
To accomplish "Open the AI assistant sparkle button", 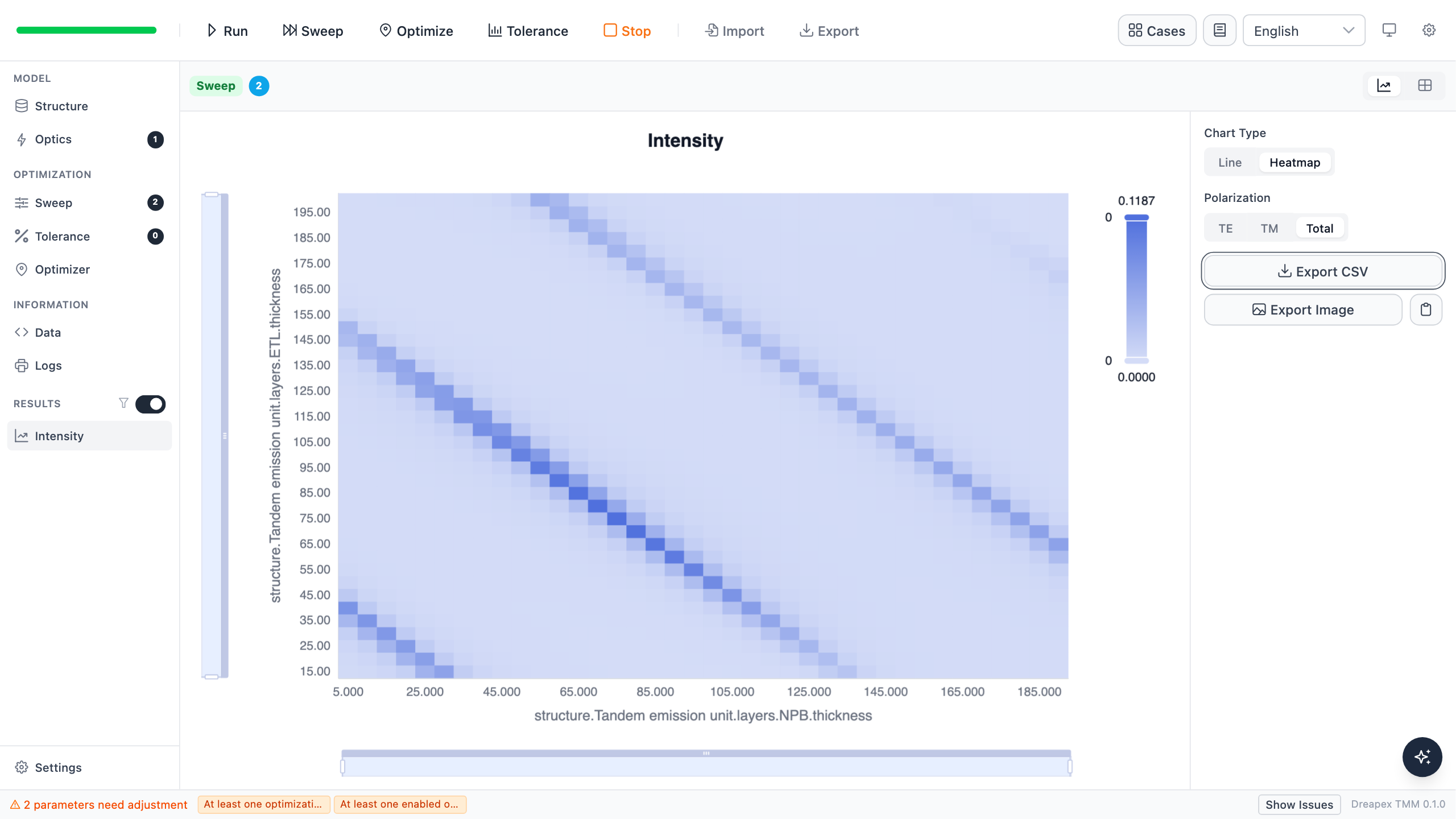I will pos(1422,757).
